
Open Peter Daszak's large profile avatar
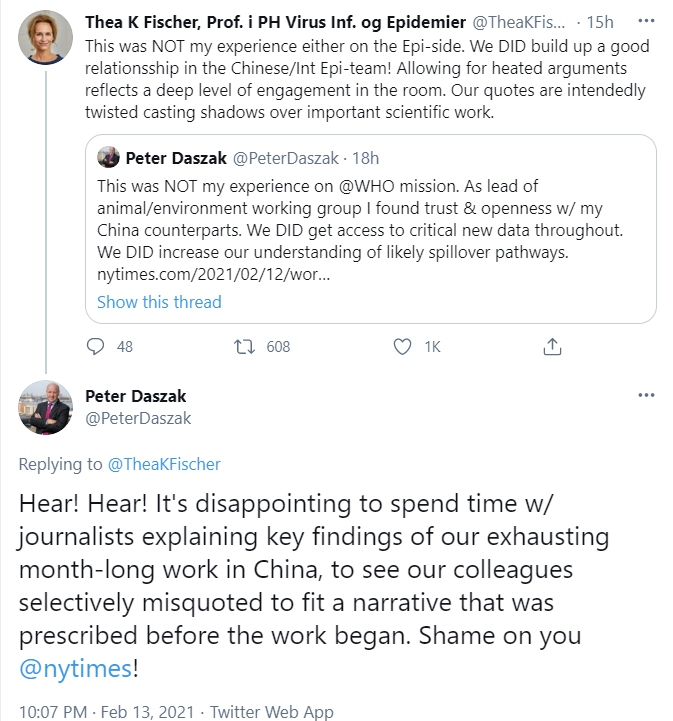coord(46,407)
